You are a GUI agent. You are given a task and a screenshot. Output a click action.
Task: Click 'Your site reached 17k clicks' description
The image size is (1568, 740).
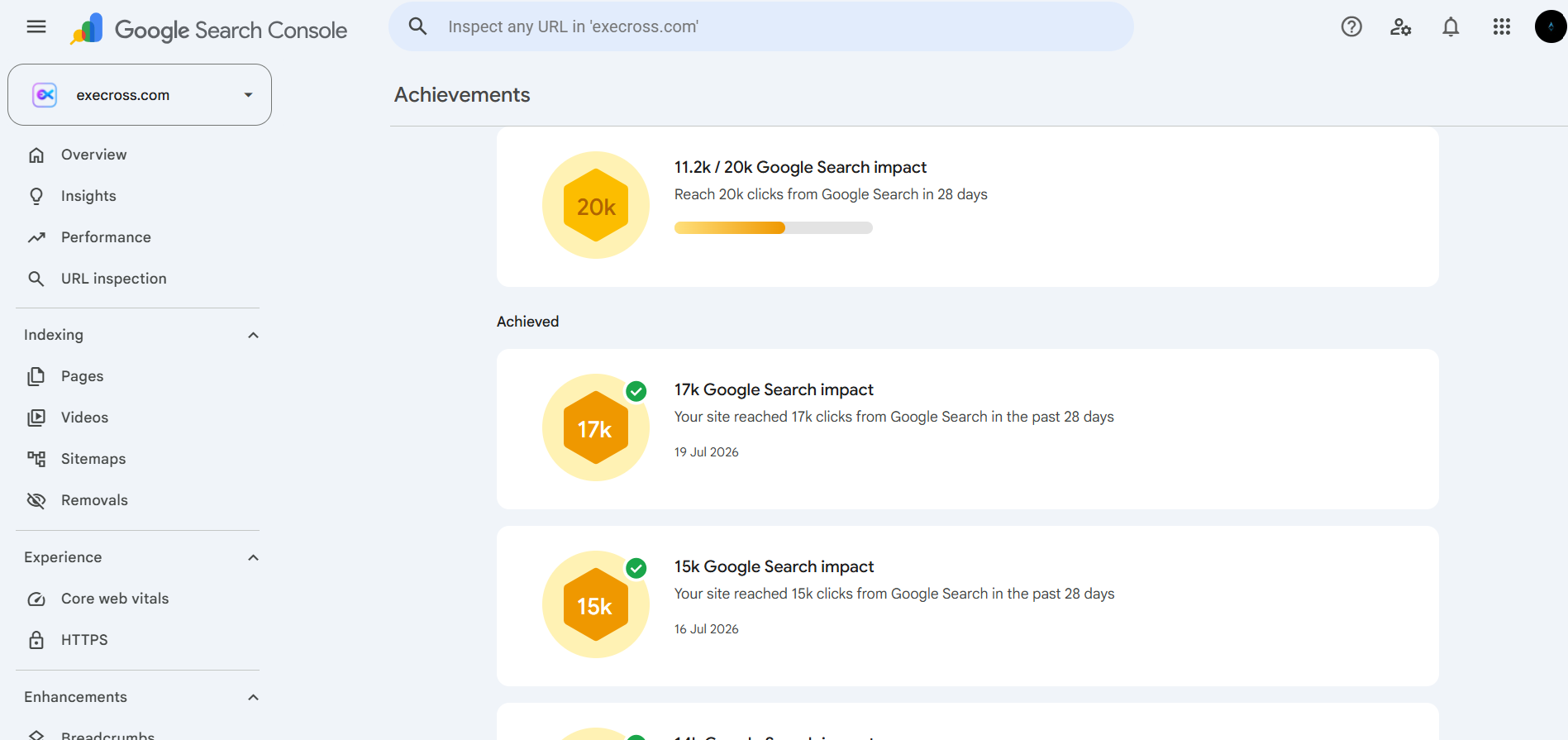coord(894,417)
